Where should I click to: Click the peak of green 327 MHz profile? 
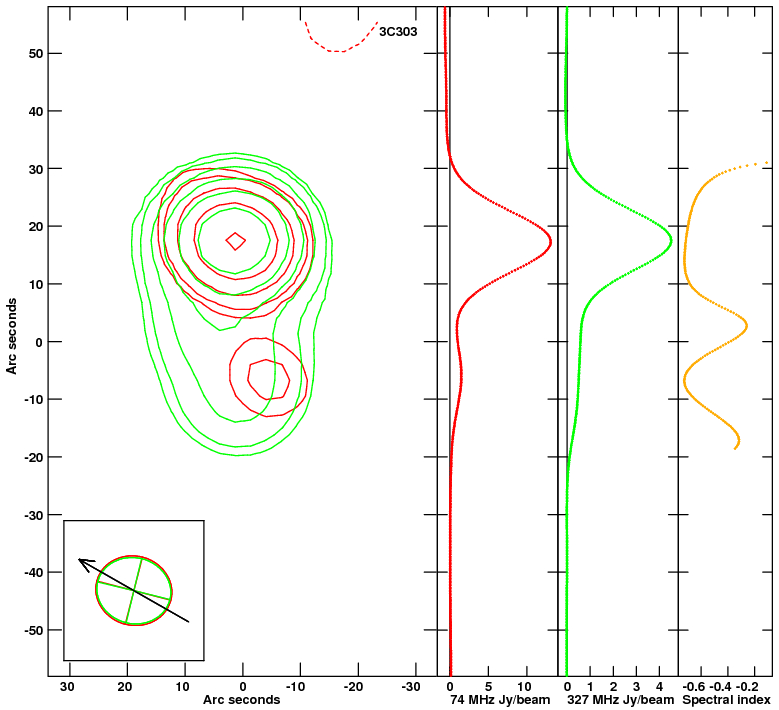[671, 241]
